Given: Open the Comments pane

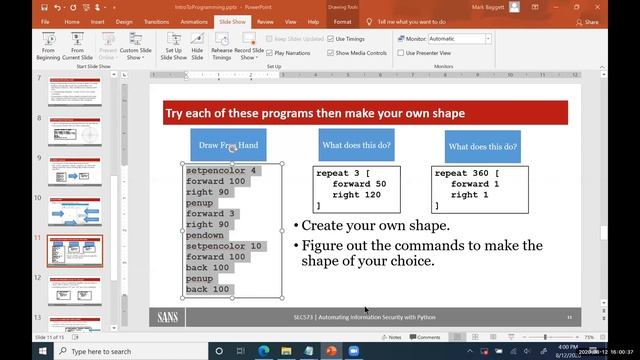Looking at the screenshot, I should point(425,337).
